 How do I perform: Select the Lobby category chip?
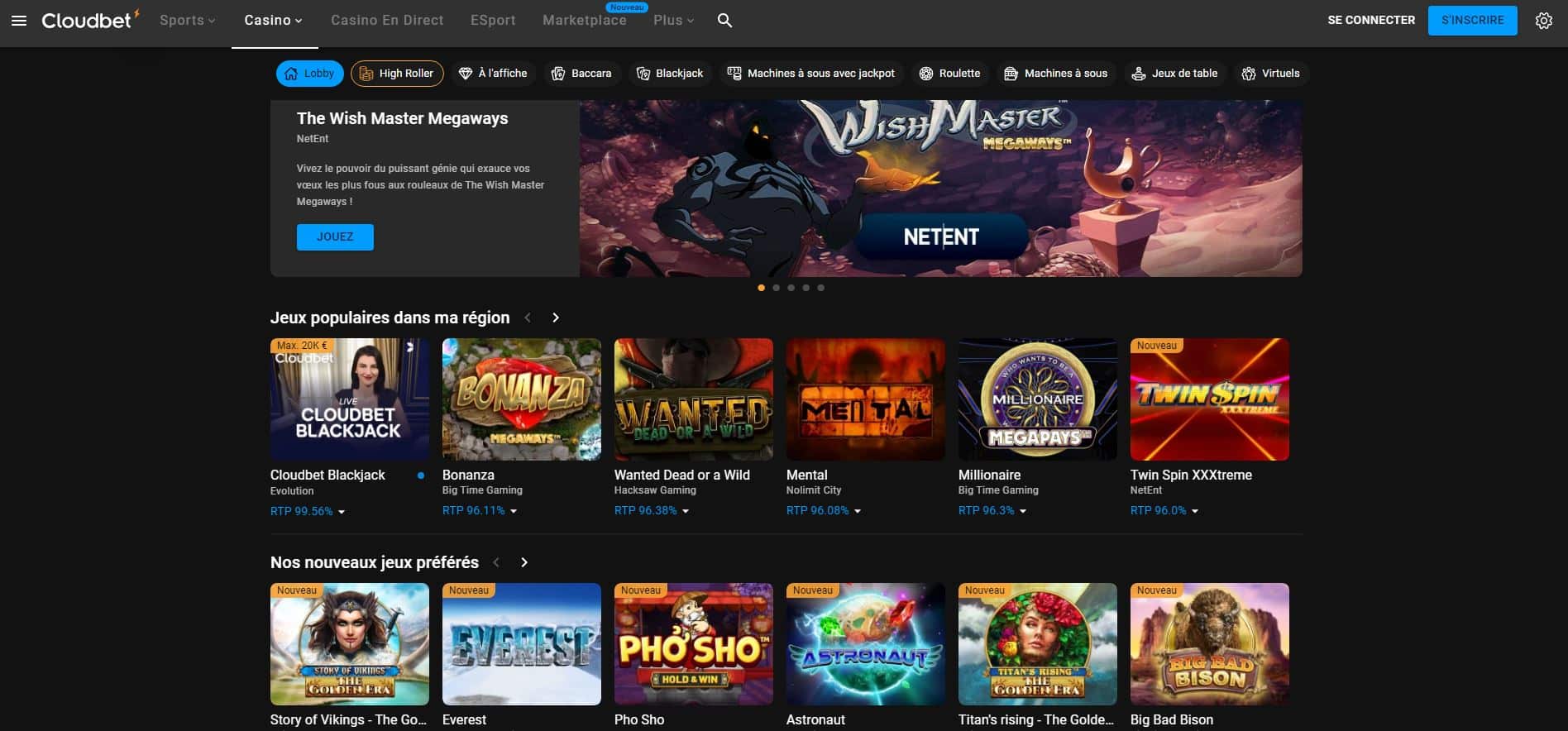309,74
